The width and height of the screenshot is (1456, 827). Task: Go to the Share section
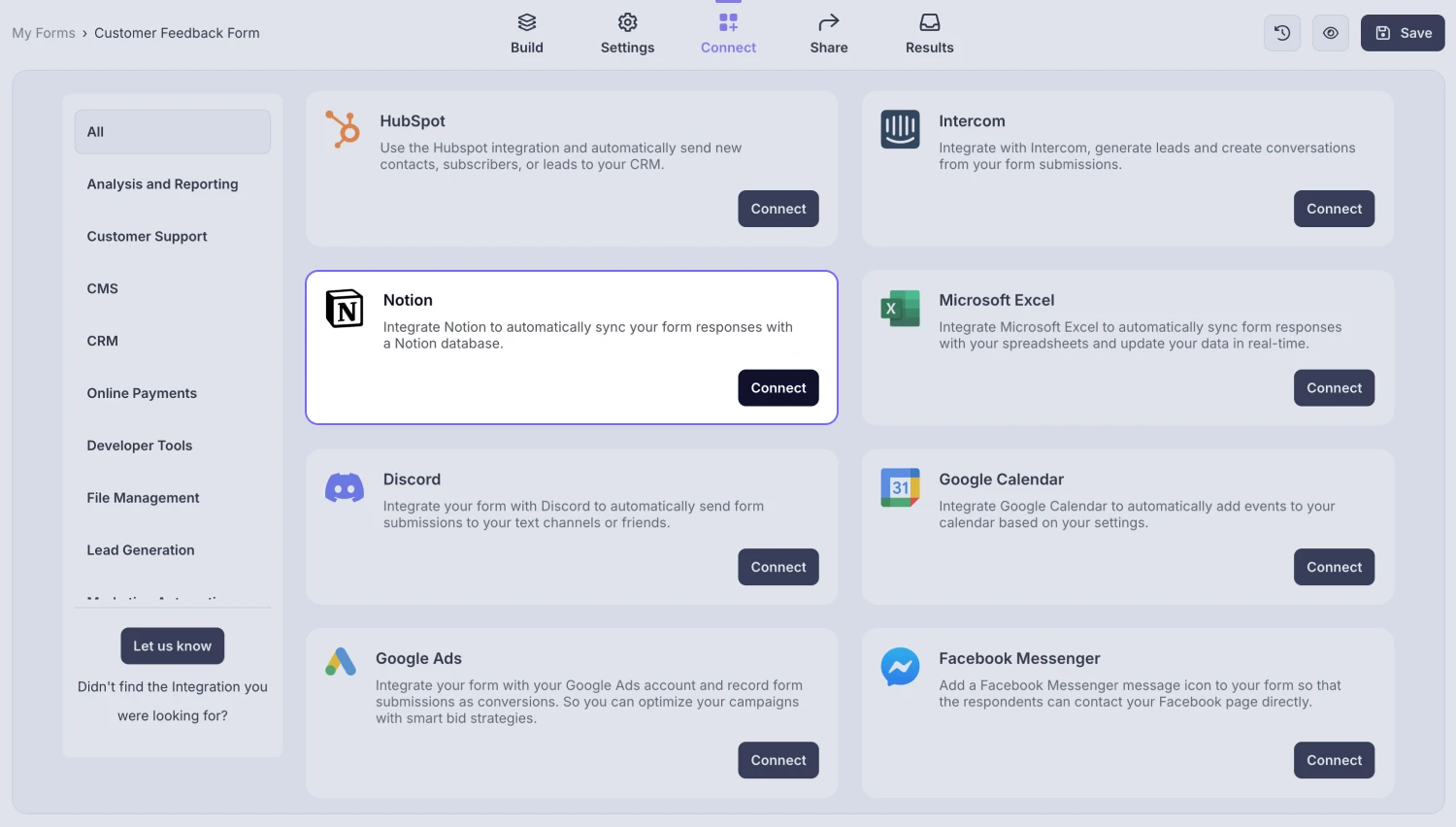[x=828, y=32]
